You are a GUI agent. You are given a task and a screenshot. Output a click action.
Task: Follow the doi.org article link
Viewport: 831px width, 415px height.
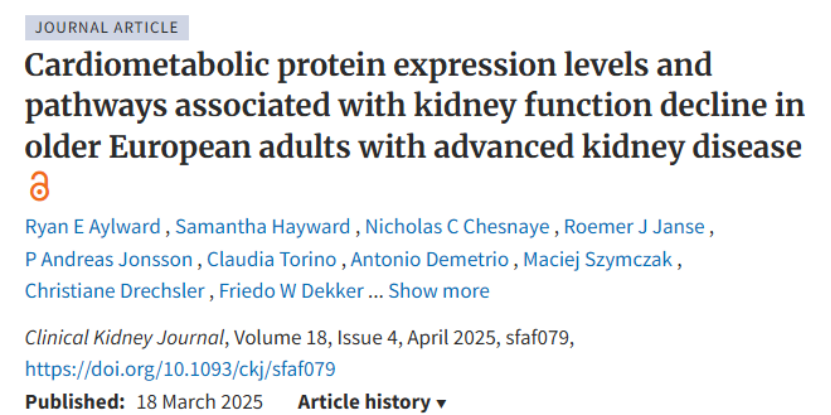point(180,369)
